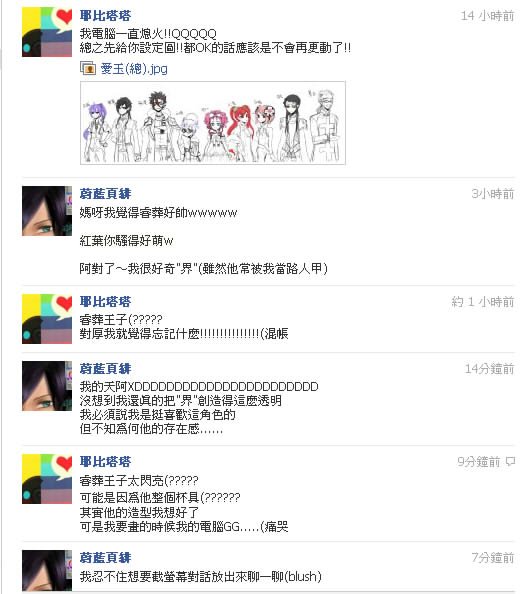532x594 pixels.
Task: Click the name 蔚藍頁緋 on the 14分鐘前 message
Action: pos(105,368)
